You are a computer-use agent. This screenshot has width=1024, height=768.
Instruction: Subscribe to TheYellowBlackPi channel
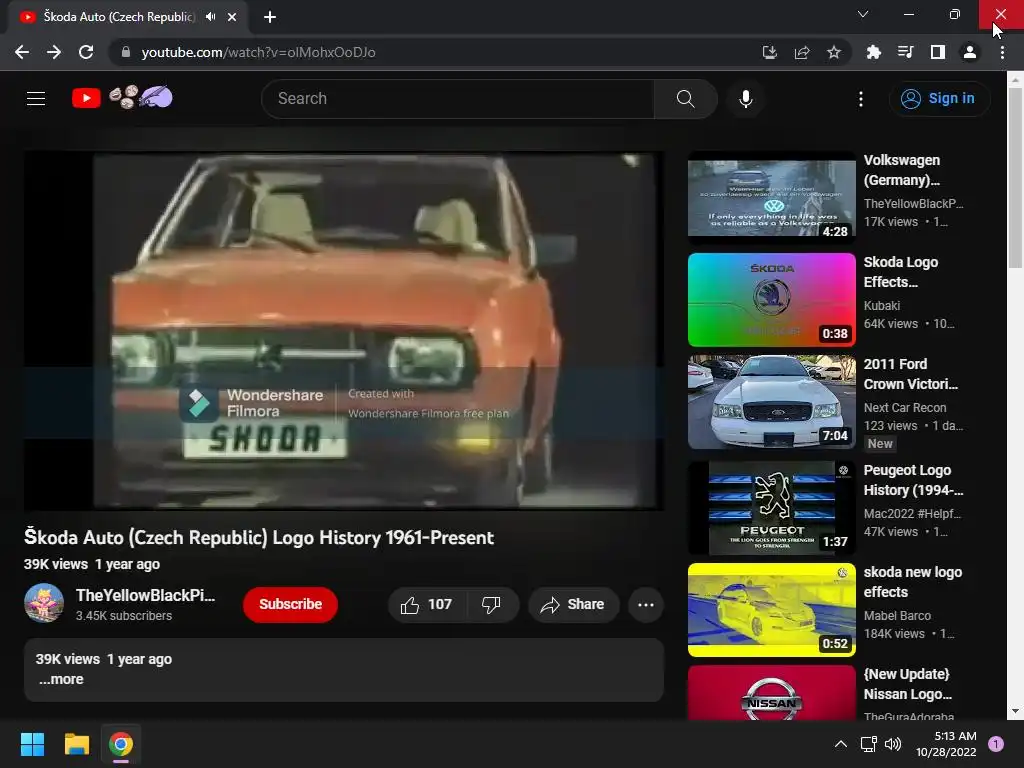click(290, 605)
